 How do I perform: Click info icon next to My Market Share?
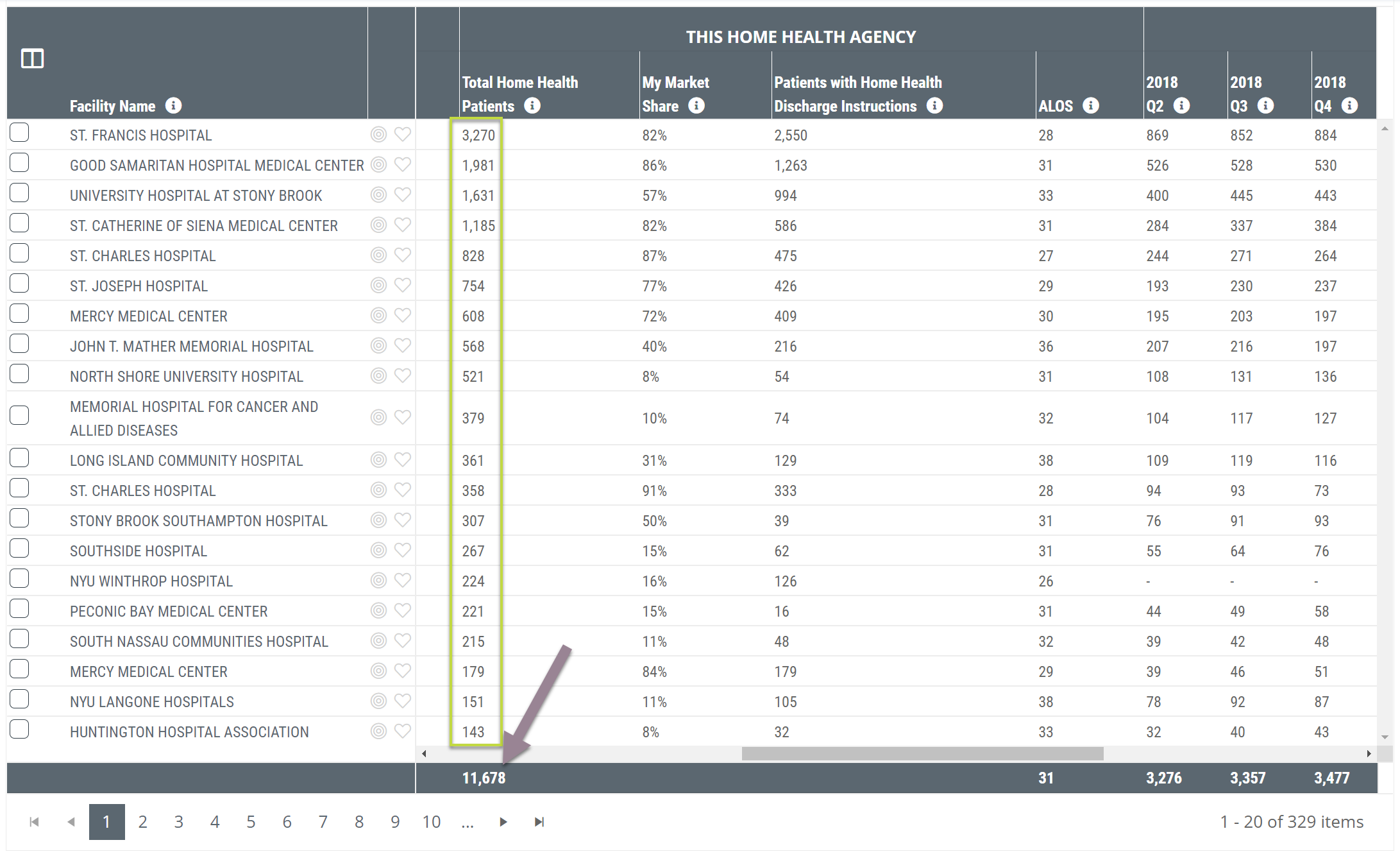click(x=696, y=105)
